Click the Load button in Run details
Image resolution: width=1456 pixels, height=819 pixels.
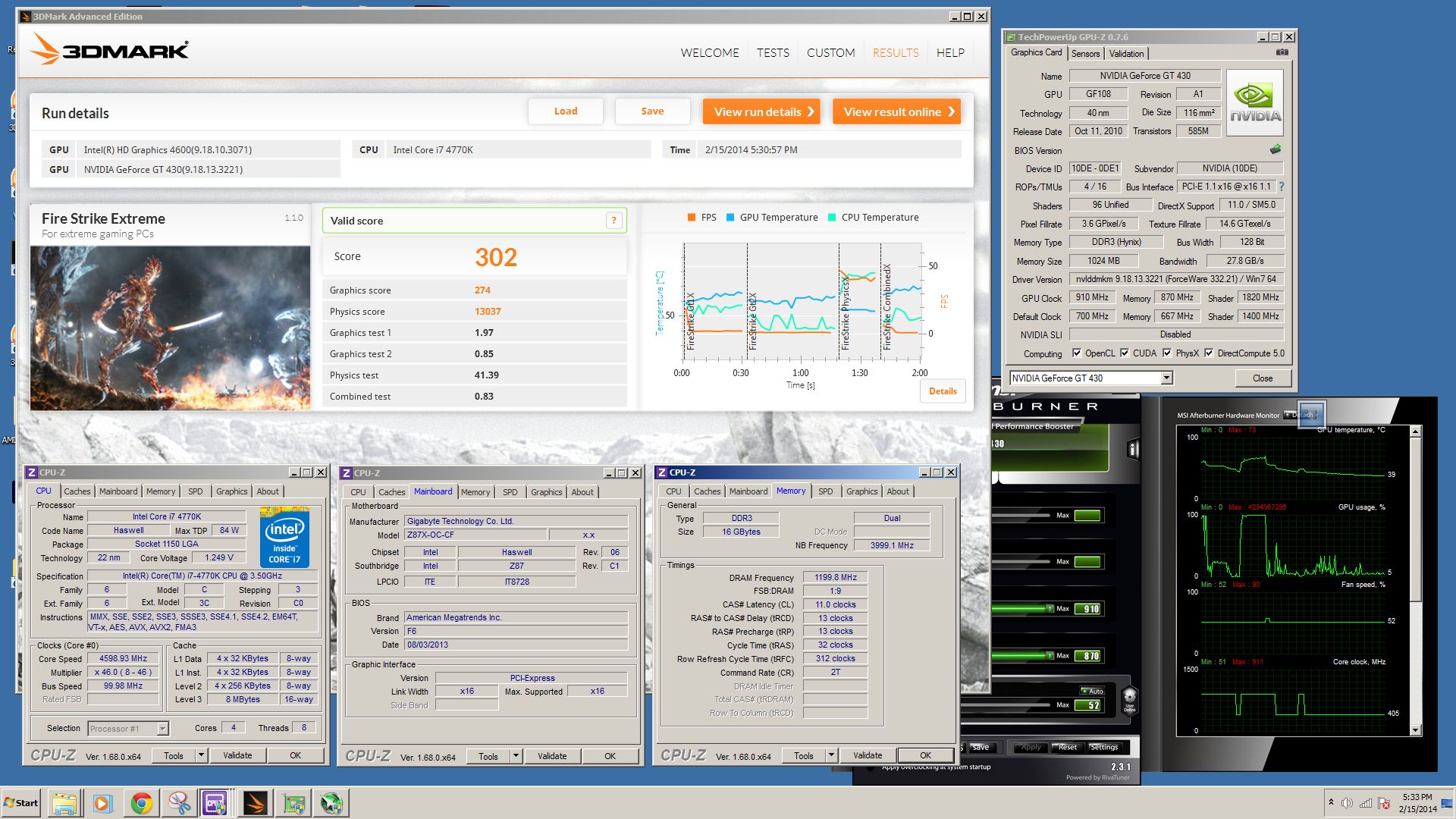(566, 111)
